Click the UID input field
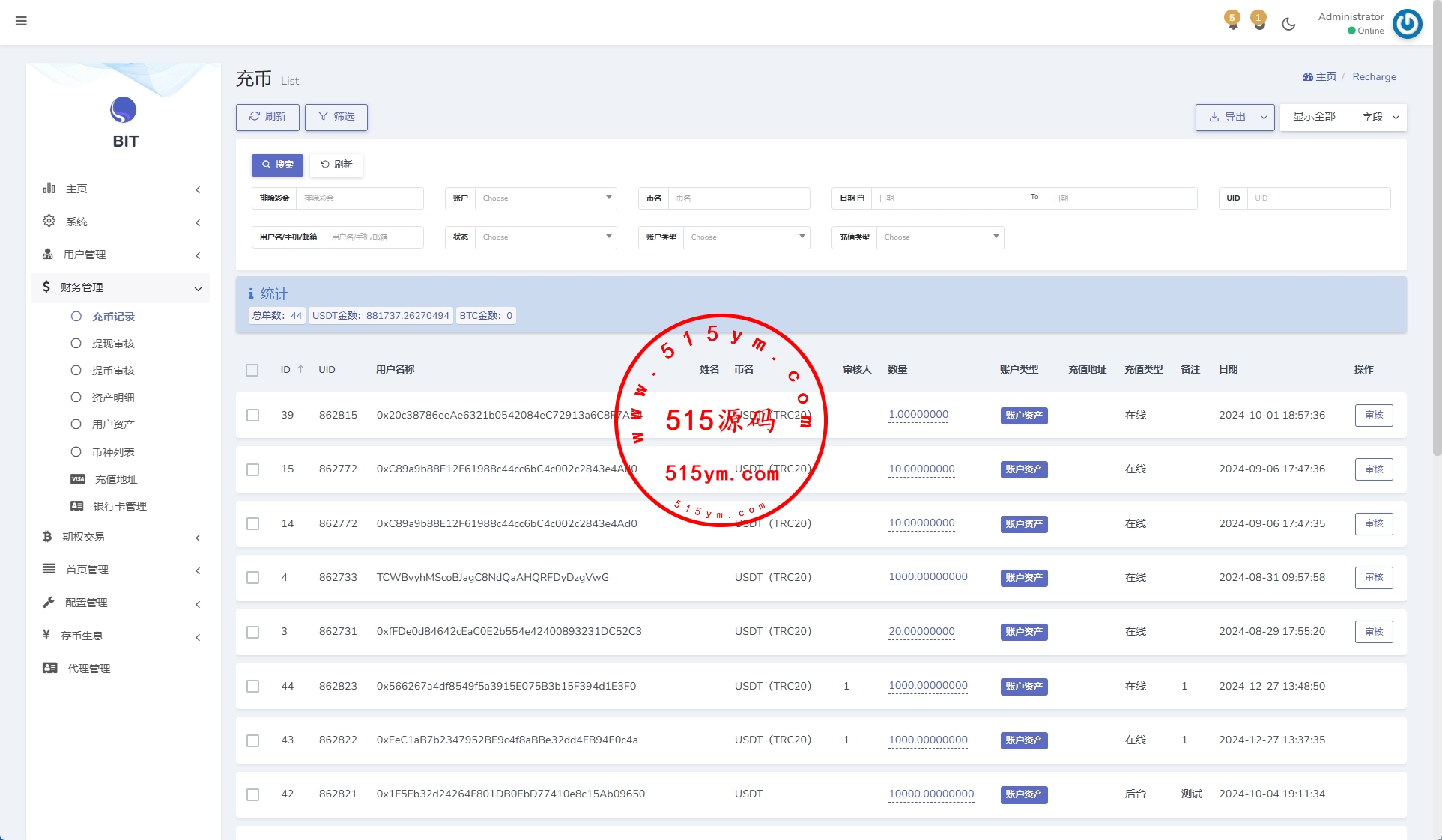Image resolution: width=1442 pixels, height=840 pixels. 1318,198
